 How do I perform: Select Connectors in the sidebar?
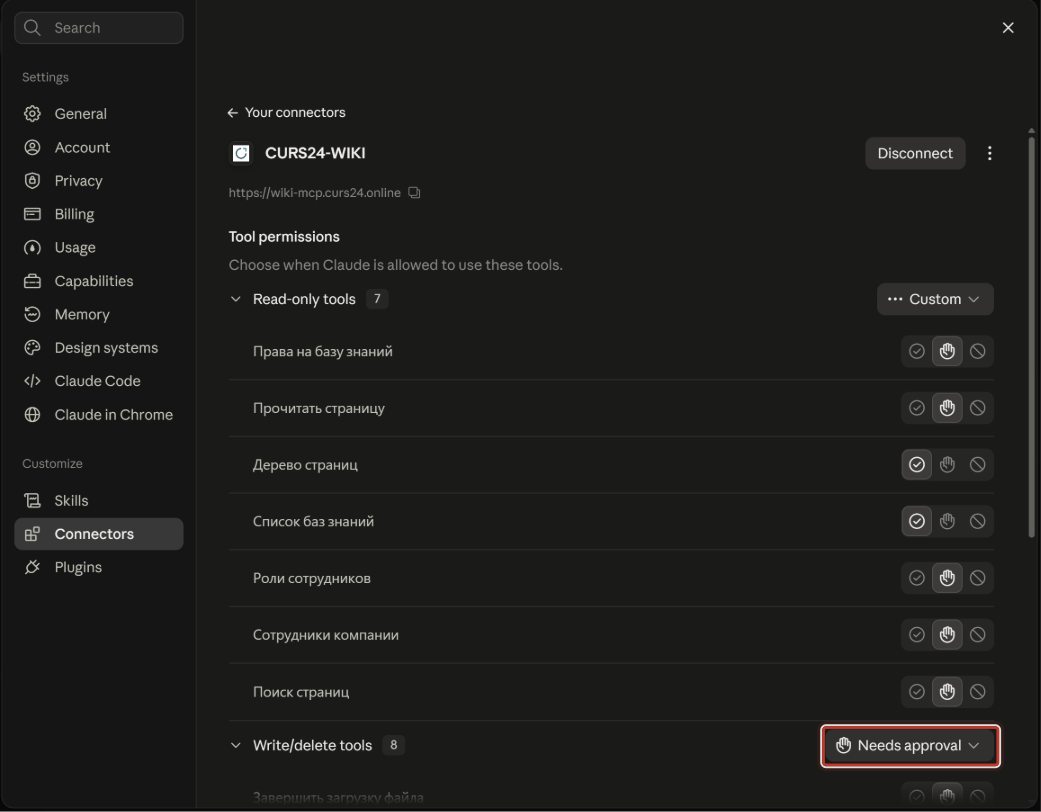(x=98, y=534)
